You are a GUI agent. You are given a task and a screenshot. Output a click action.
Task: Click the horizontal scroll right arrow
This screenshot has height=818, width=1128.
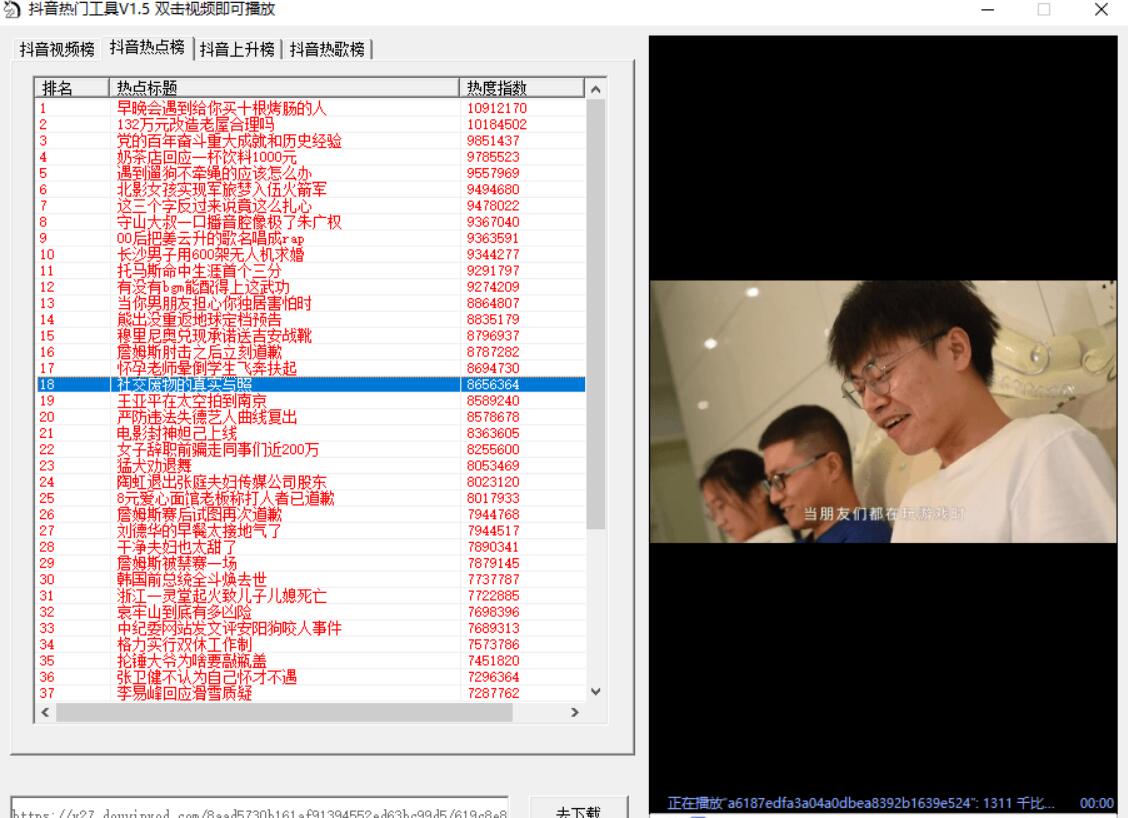pos(575,712)
